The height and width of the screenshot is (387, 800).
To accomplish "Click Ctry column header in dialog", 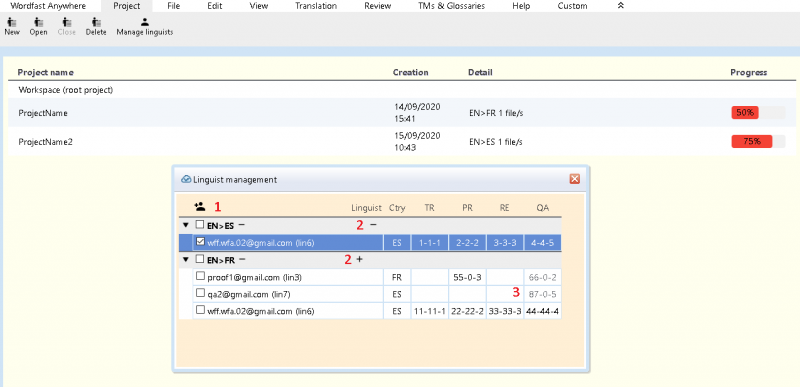I will (x=397, y=208).
